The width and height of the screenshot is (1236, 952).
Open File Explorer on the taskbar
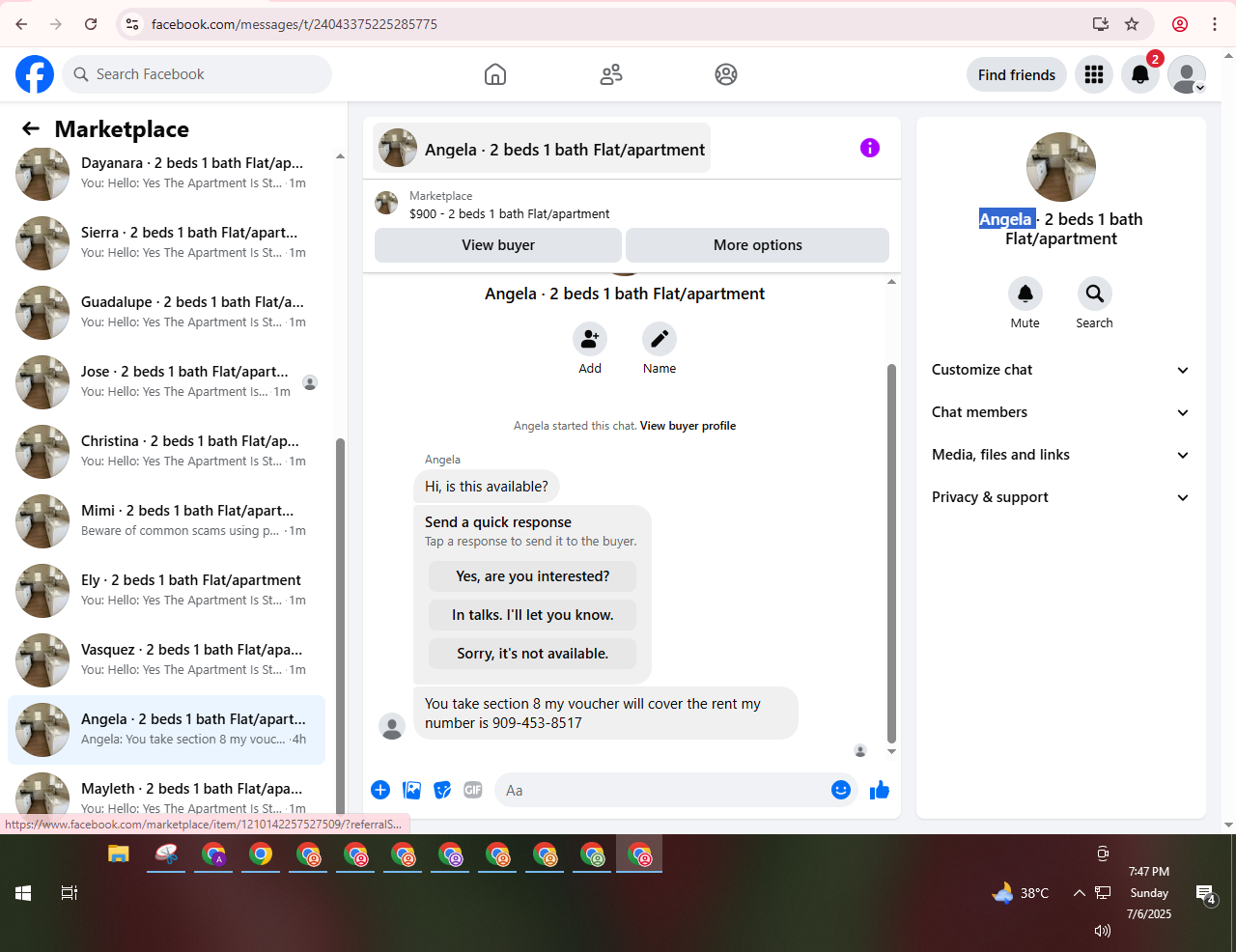[x=119, y=854]
